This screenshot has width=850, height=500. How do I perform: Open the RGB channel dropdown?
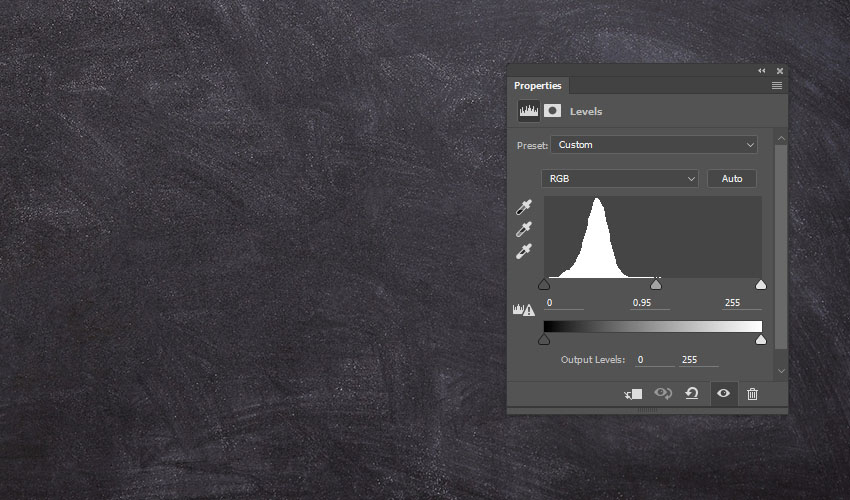tap(620, 178)
